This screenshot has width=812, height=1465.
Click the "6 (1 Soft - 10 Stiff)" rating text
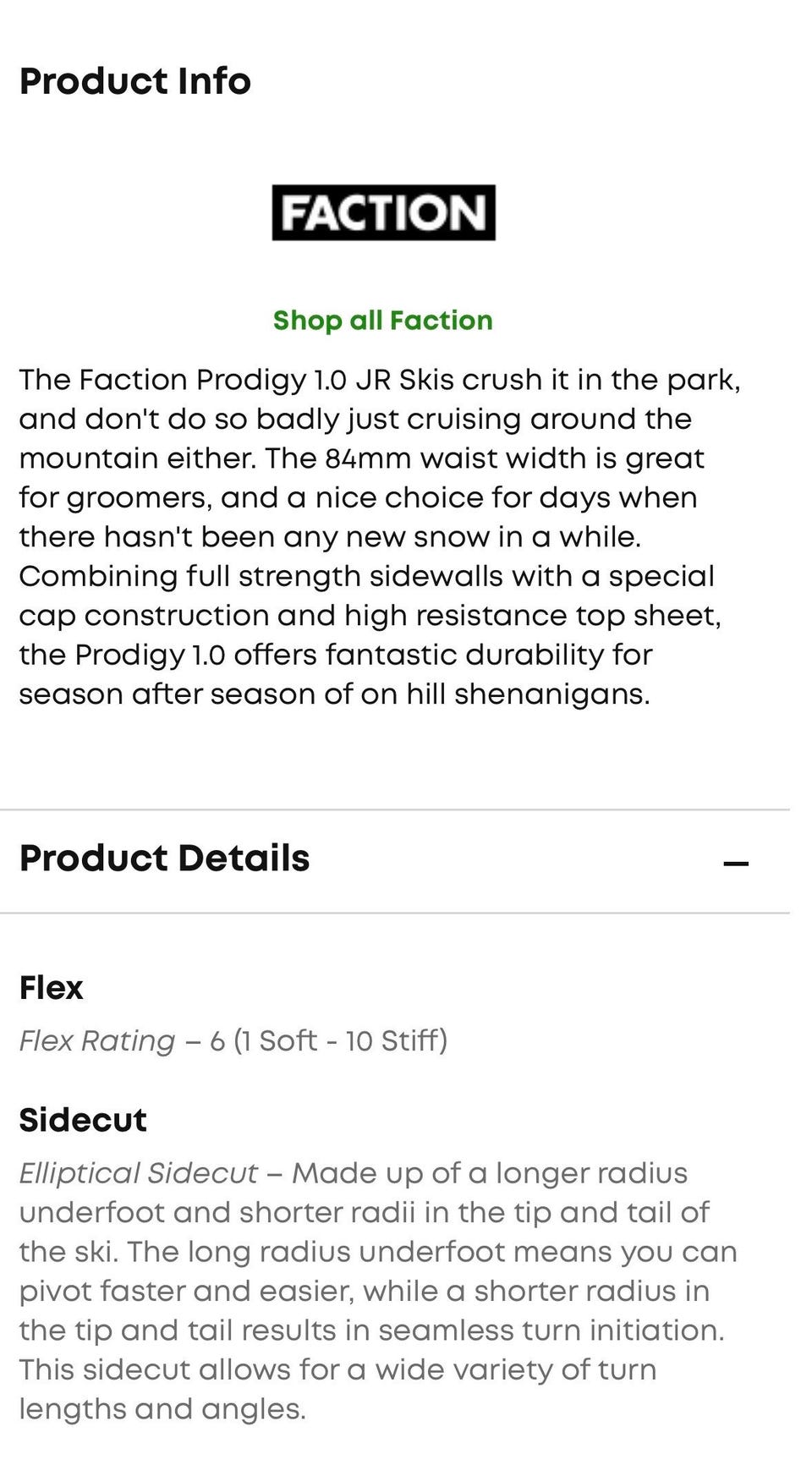click(x=329, y=1040)
